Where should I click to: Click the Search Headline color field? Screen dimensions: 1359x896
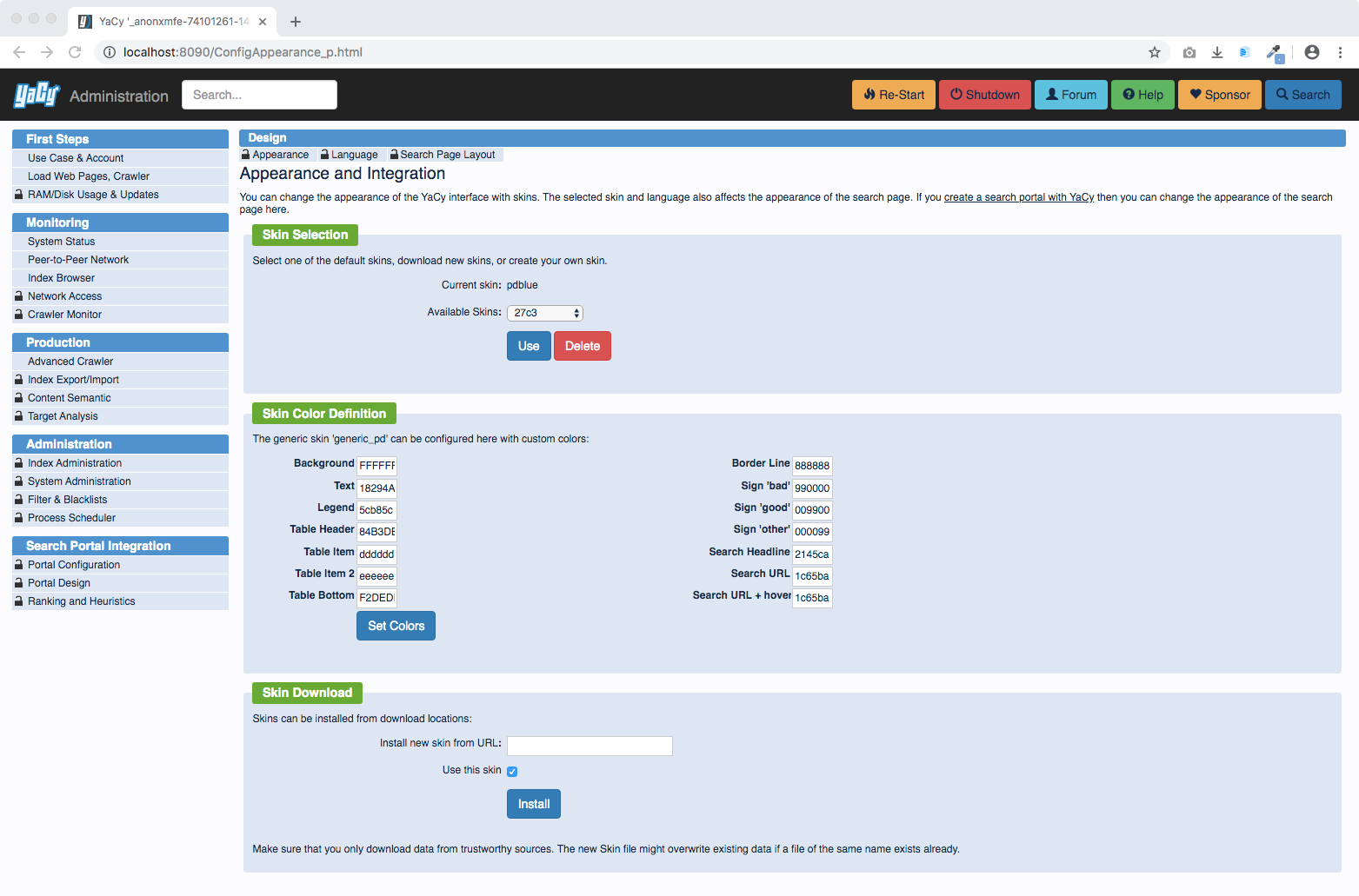click(811, 554)
